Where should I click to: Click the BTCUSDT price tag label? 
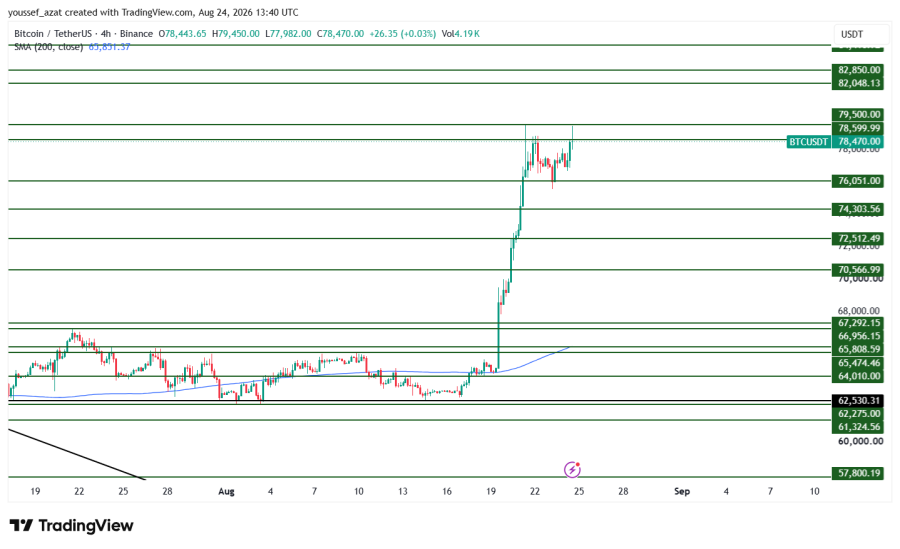click(808, 141)
